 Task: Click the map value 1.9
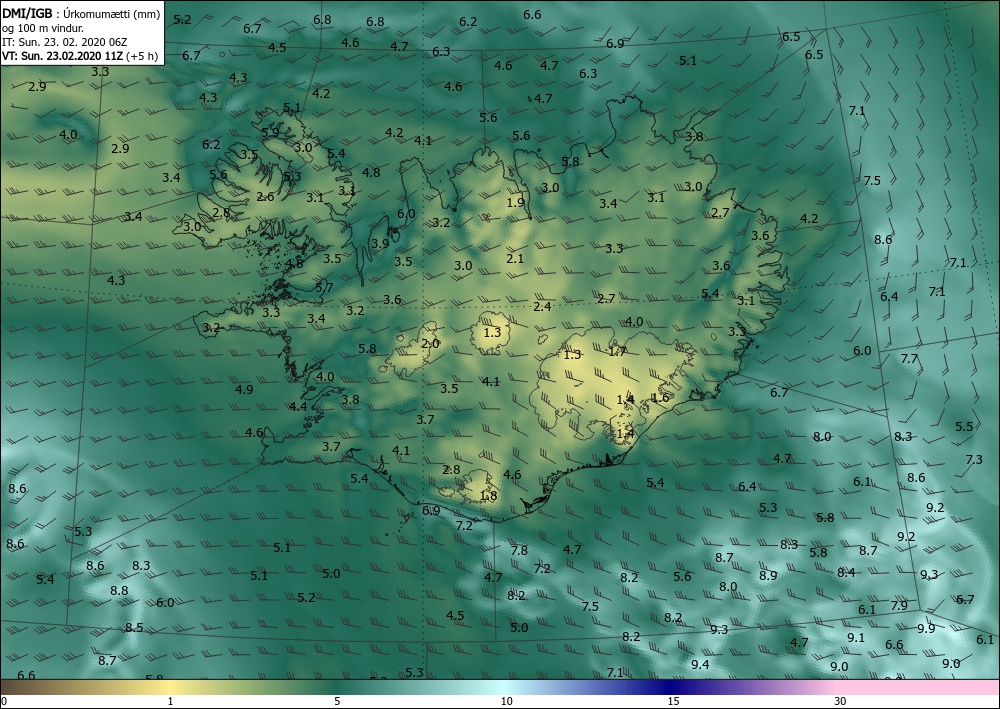(x=515, y=203)
